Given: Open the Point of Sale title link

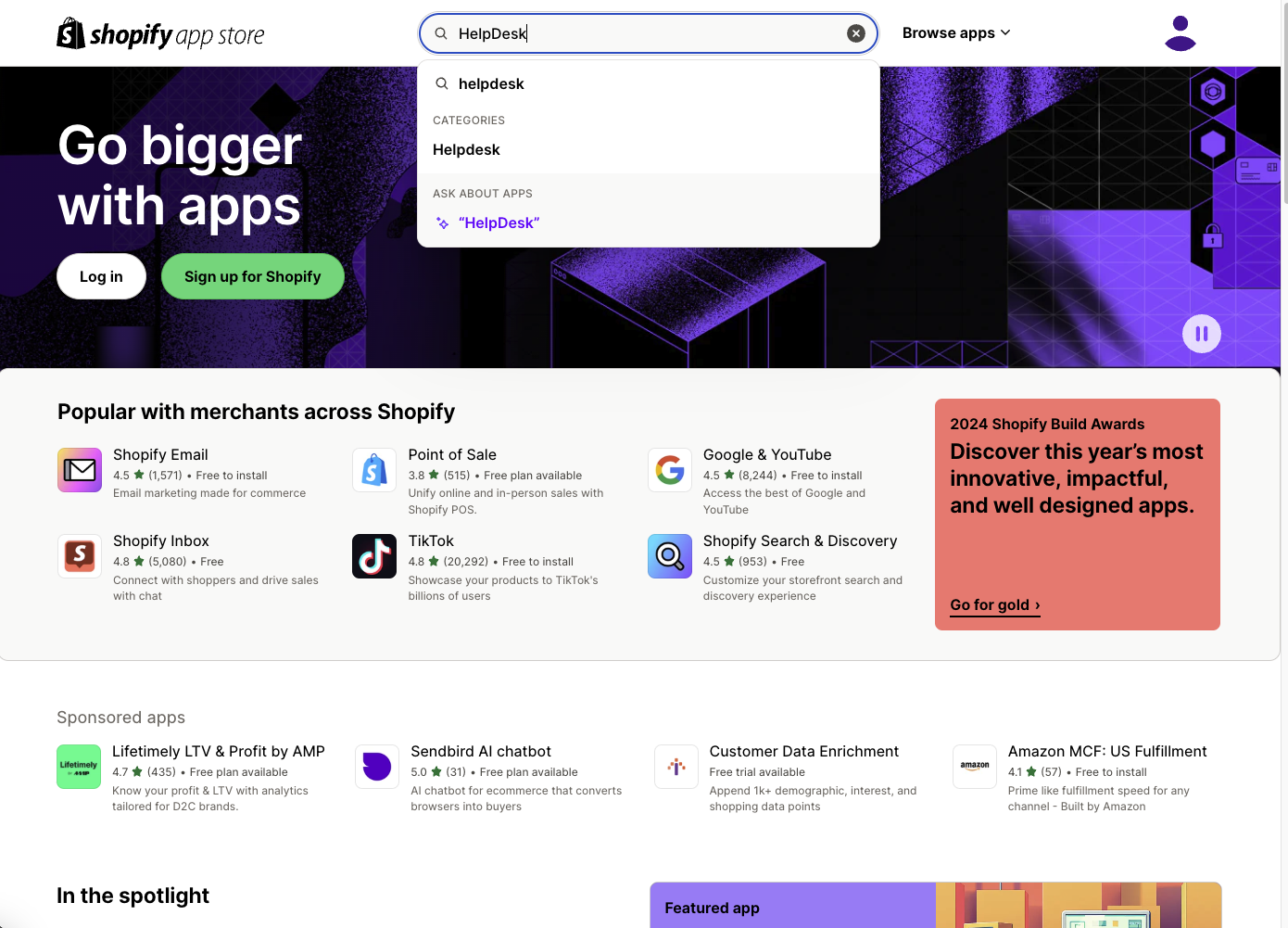Looking at the screenshot, I should [452, 454].
